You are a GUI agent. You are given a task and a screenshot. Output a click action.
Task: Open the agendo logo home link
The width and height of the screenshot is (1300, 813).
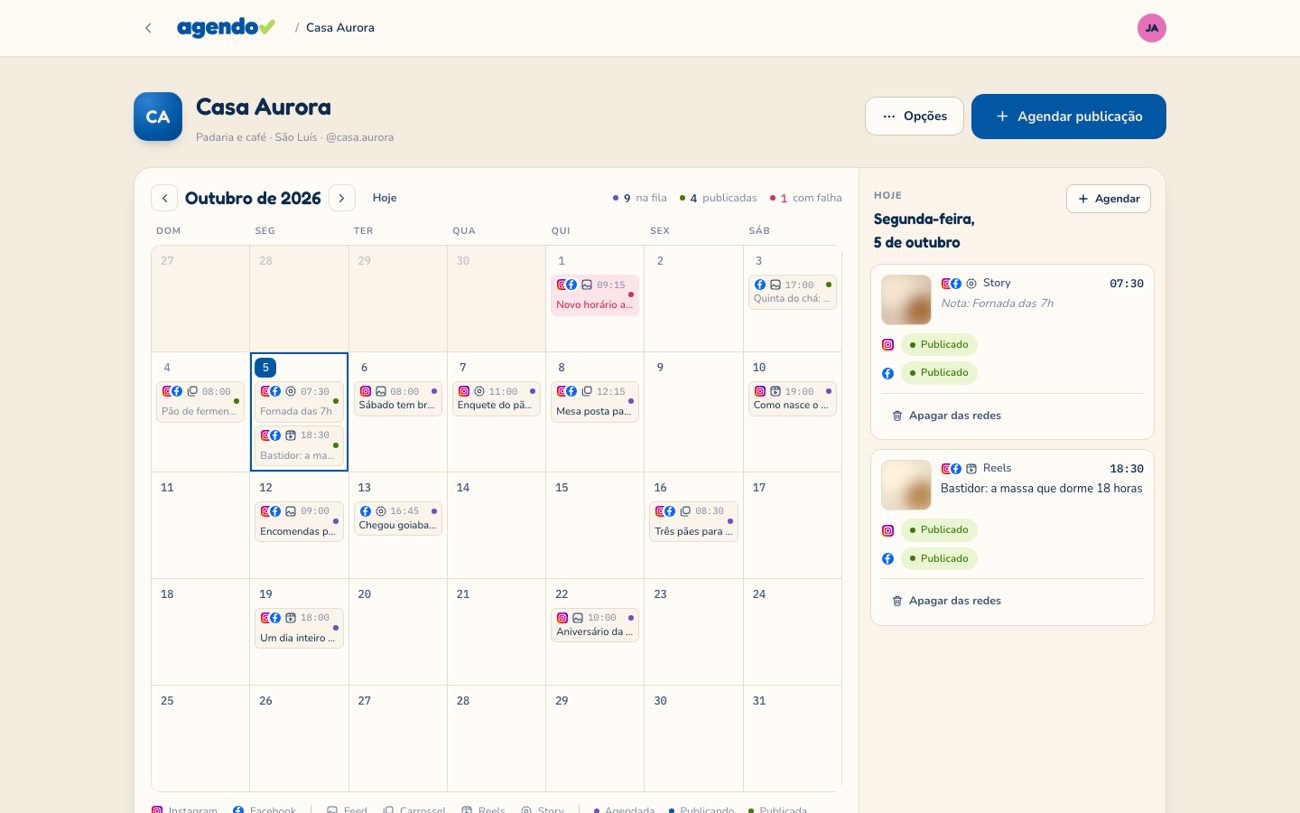pyautogui.click(x=226, y=28)
